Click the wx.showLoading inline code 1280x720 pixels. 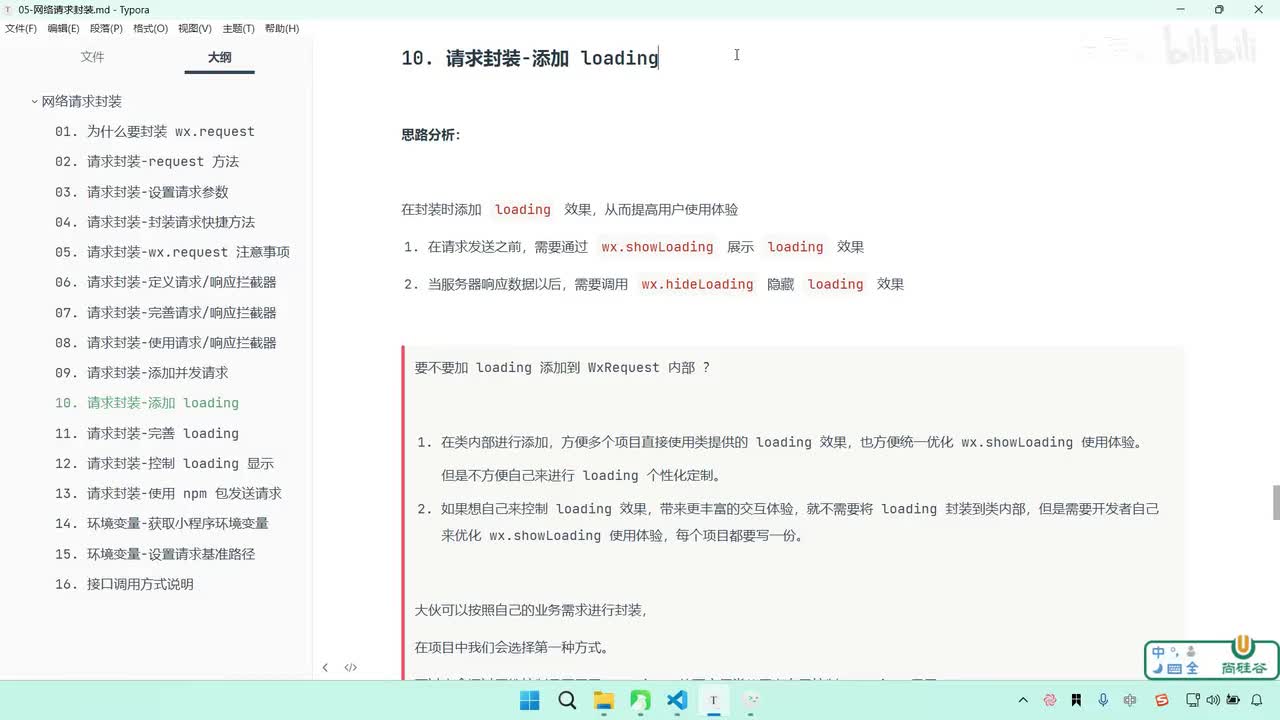coord(657,247)
